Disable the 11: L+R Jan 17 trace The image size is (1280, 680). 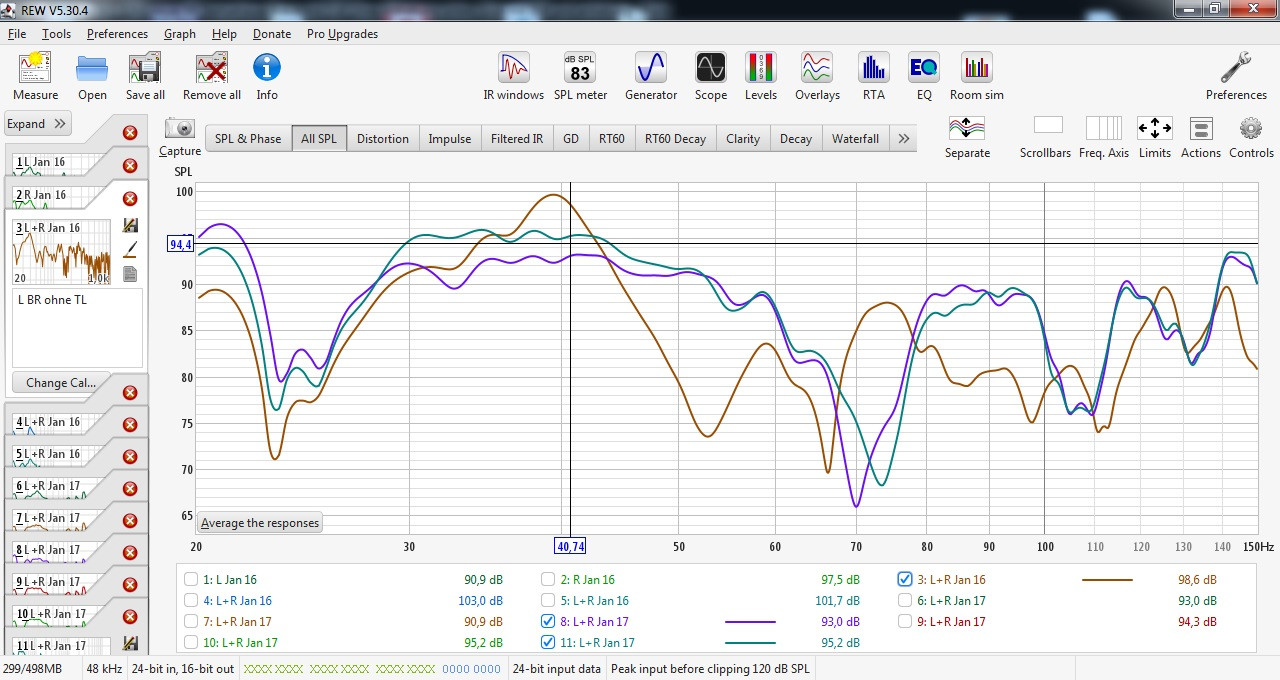[x=548, y=643]
